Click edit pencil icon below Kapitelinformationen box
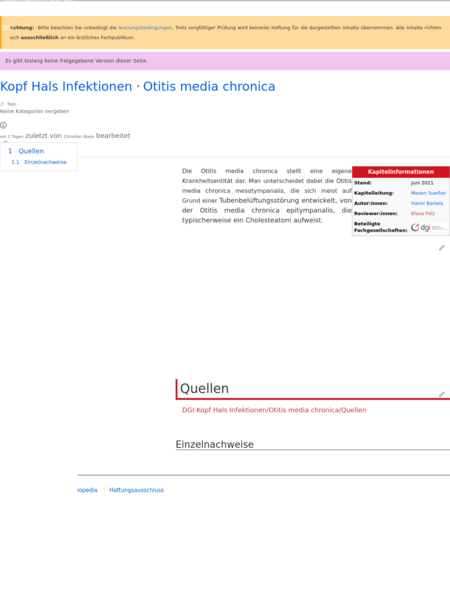This screenshot has width=450, height=600. [442, 248]
